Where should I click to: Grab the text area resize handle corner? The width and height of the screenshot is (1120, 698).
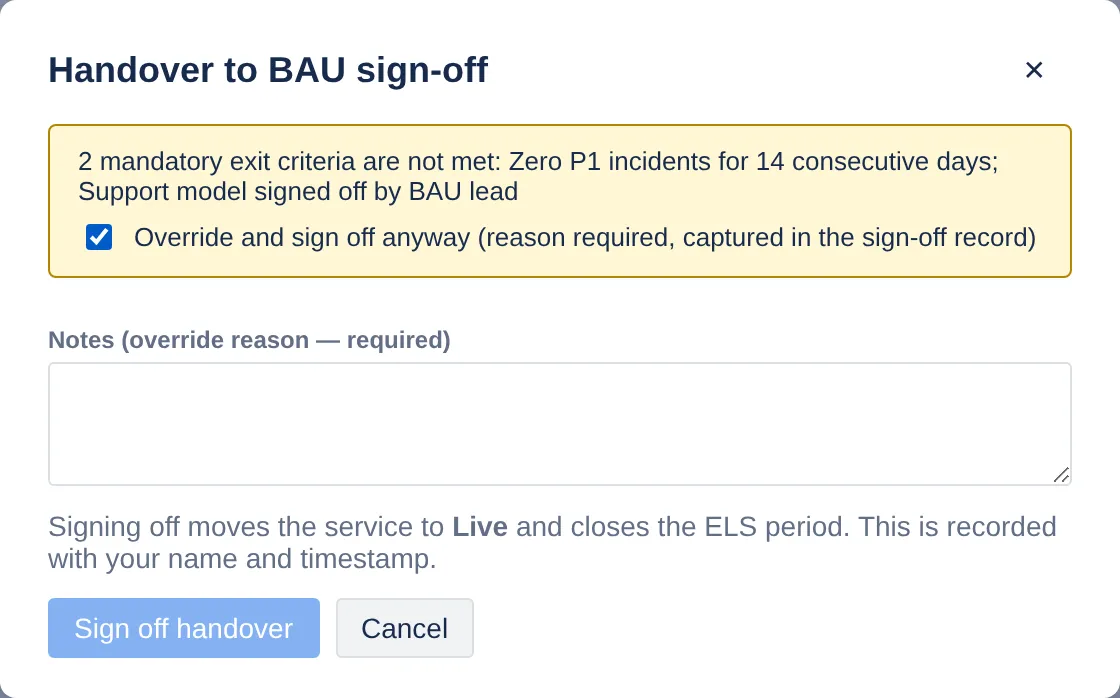pos(1061,475)
